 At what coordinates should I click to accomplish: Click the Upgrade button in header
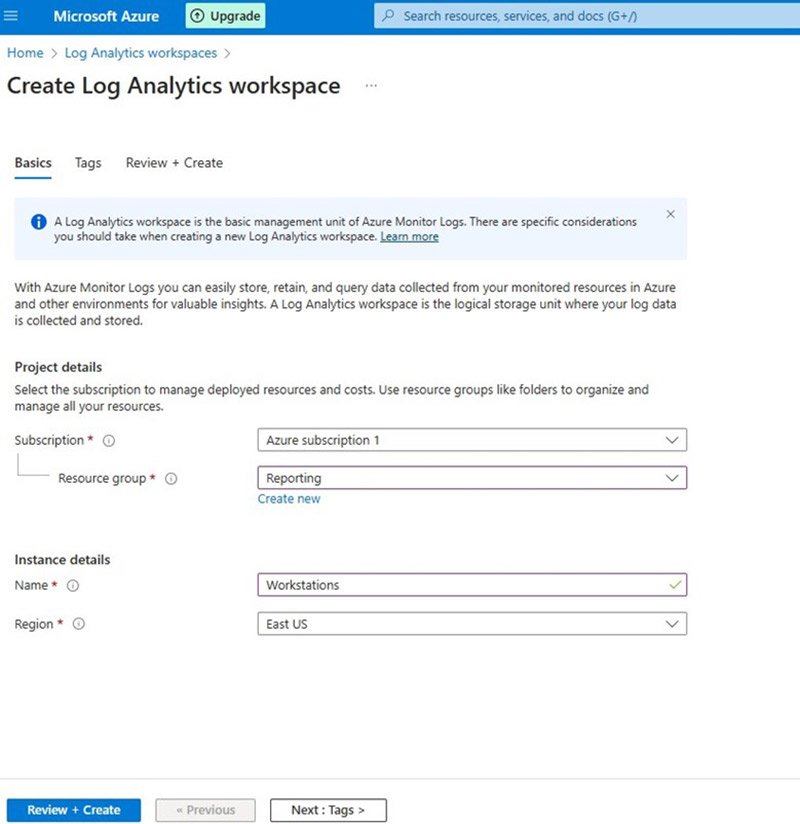point(225,16)
